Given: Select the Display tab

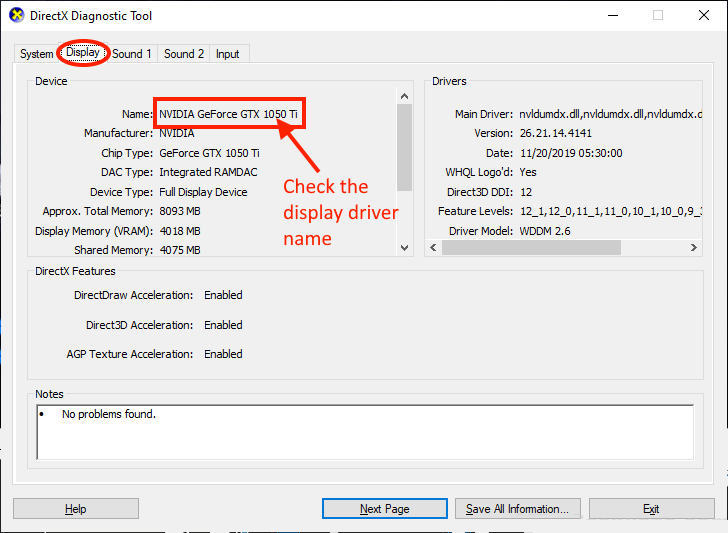Looking at the screenshot, I should click(83, 52).
